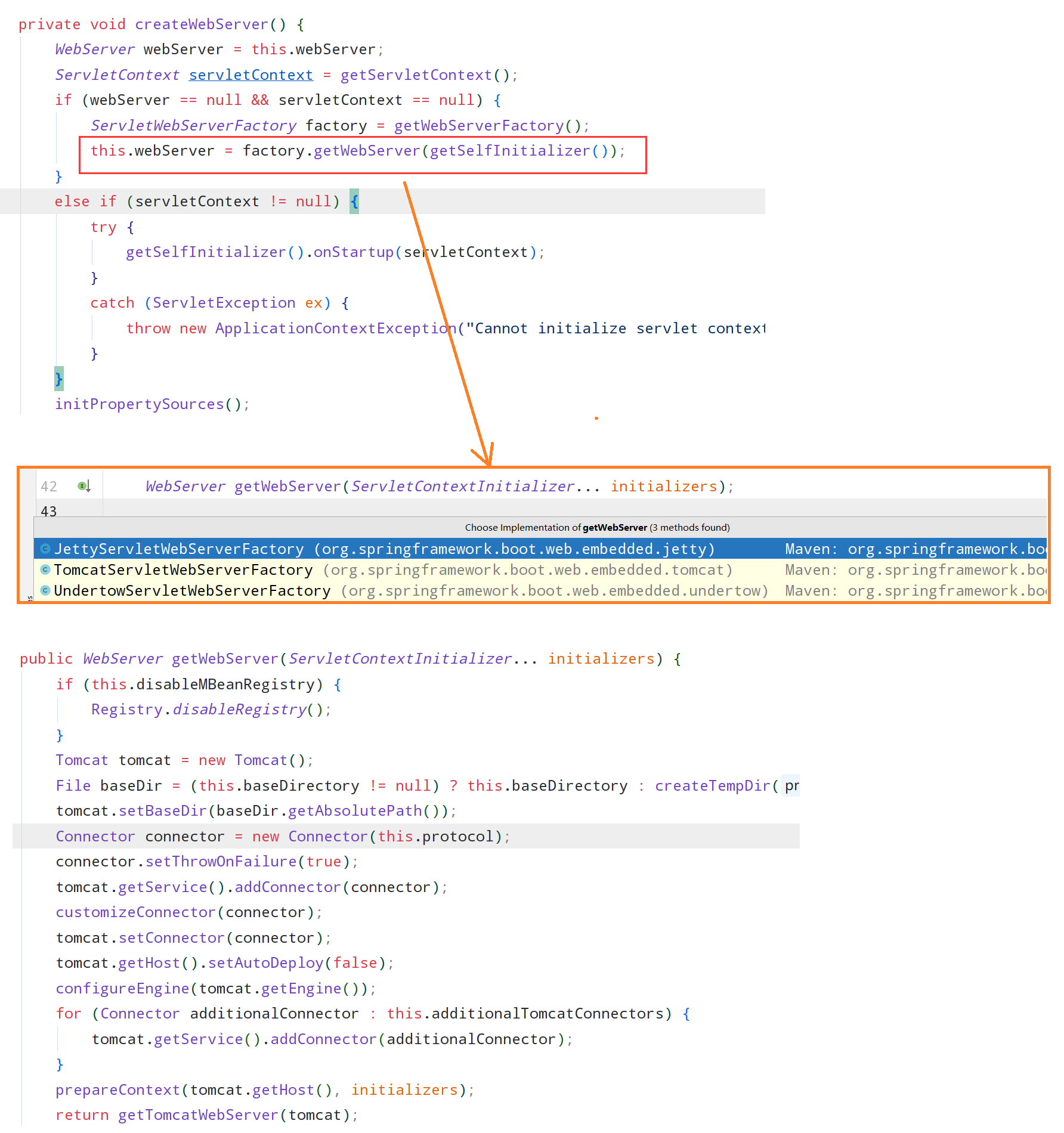The height and width of the screenshot is (1133, 1064).
Task: Click the customizeConnector method call
Action: (x=135, y=912)
